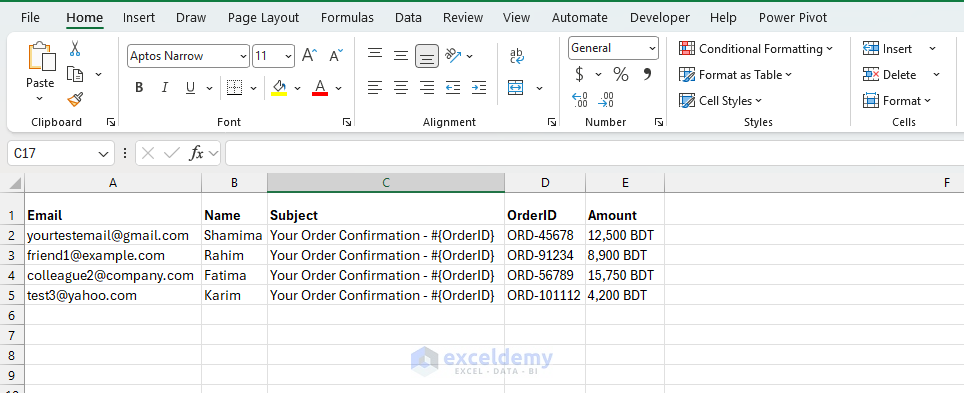Open font color dropdown arrow
964x393 pixels.
[338, 88]
